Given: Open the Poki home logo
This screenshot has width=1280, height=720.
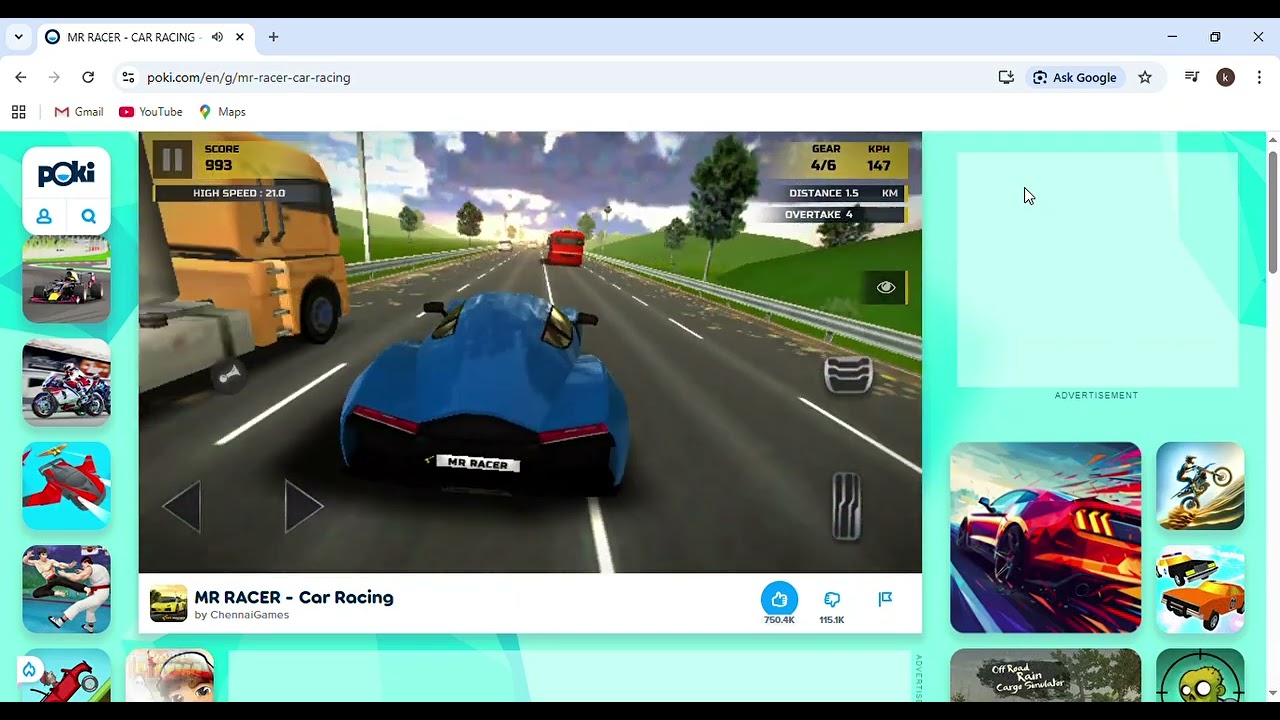Looking at the screenshot, I should [66, 175].
